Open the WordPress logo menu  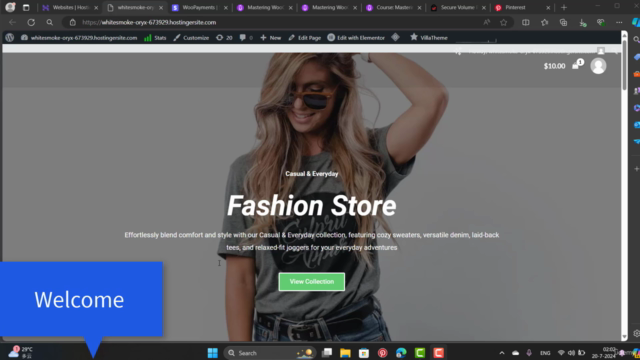(10, 38)
